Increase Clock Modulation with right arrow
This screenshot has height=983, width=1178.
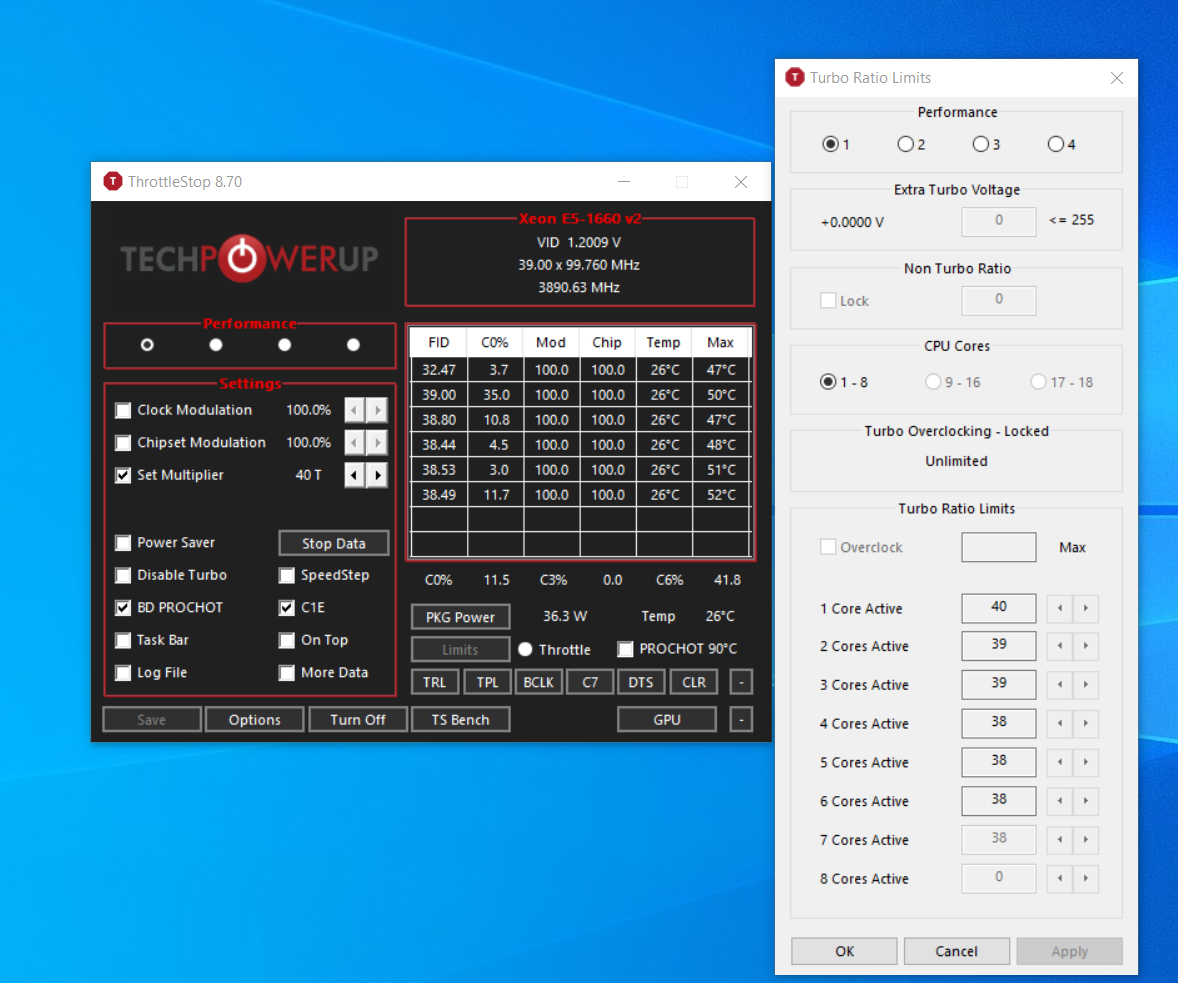(377, 410)
